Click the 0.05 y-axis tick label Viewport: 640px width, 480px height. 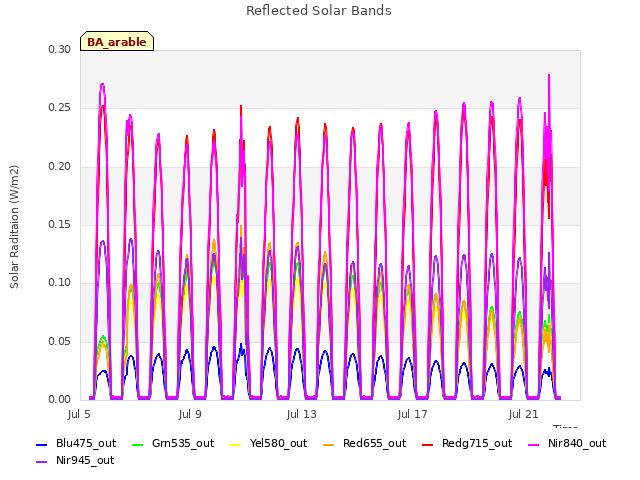click(x=60, y=341)
